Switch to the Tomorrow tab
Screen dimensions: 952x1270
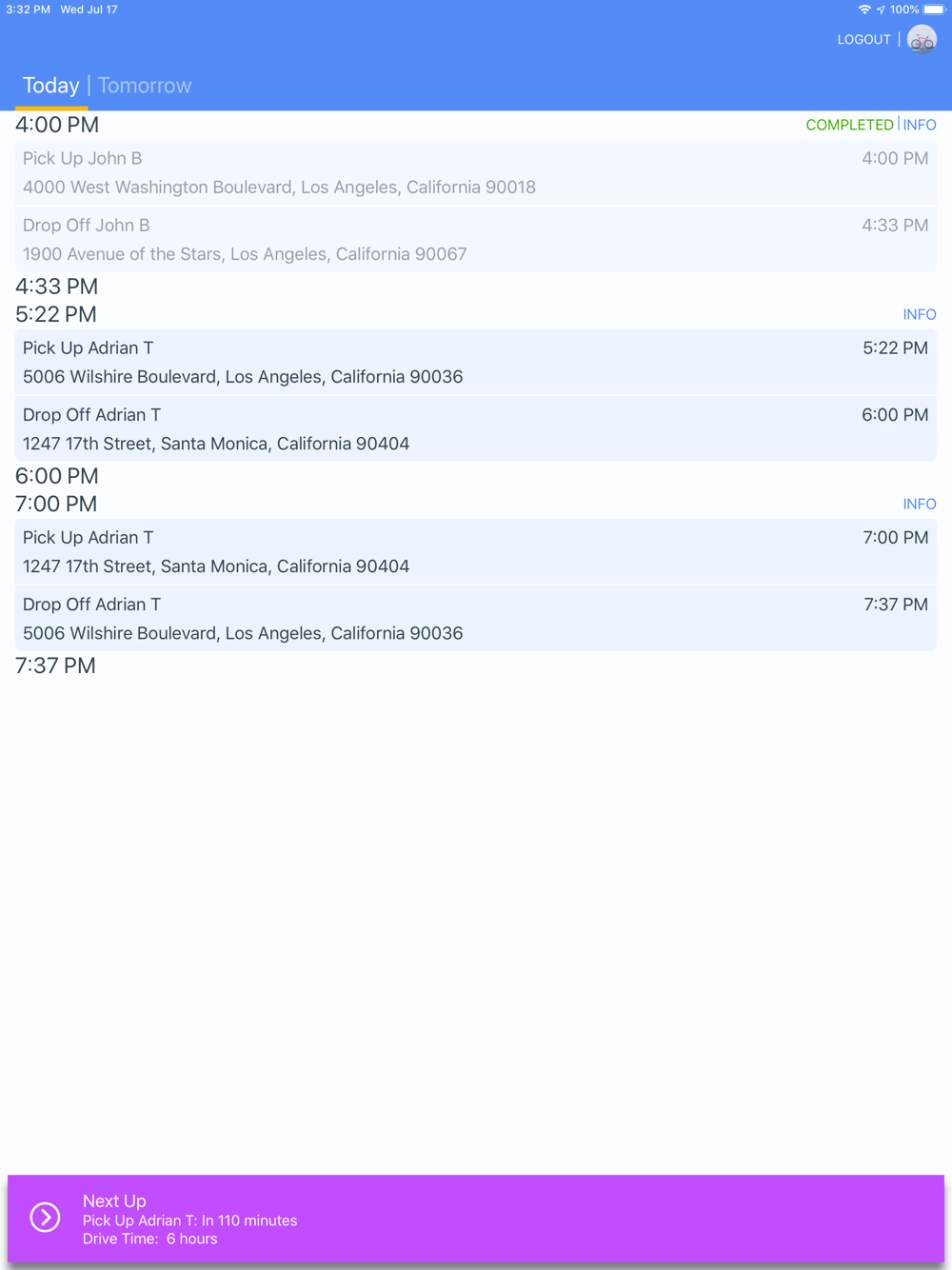(145, 86)
